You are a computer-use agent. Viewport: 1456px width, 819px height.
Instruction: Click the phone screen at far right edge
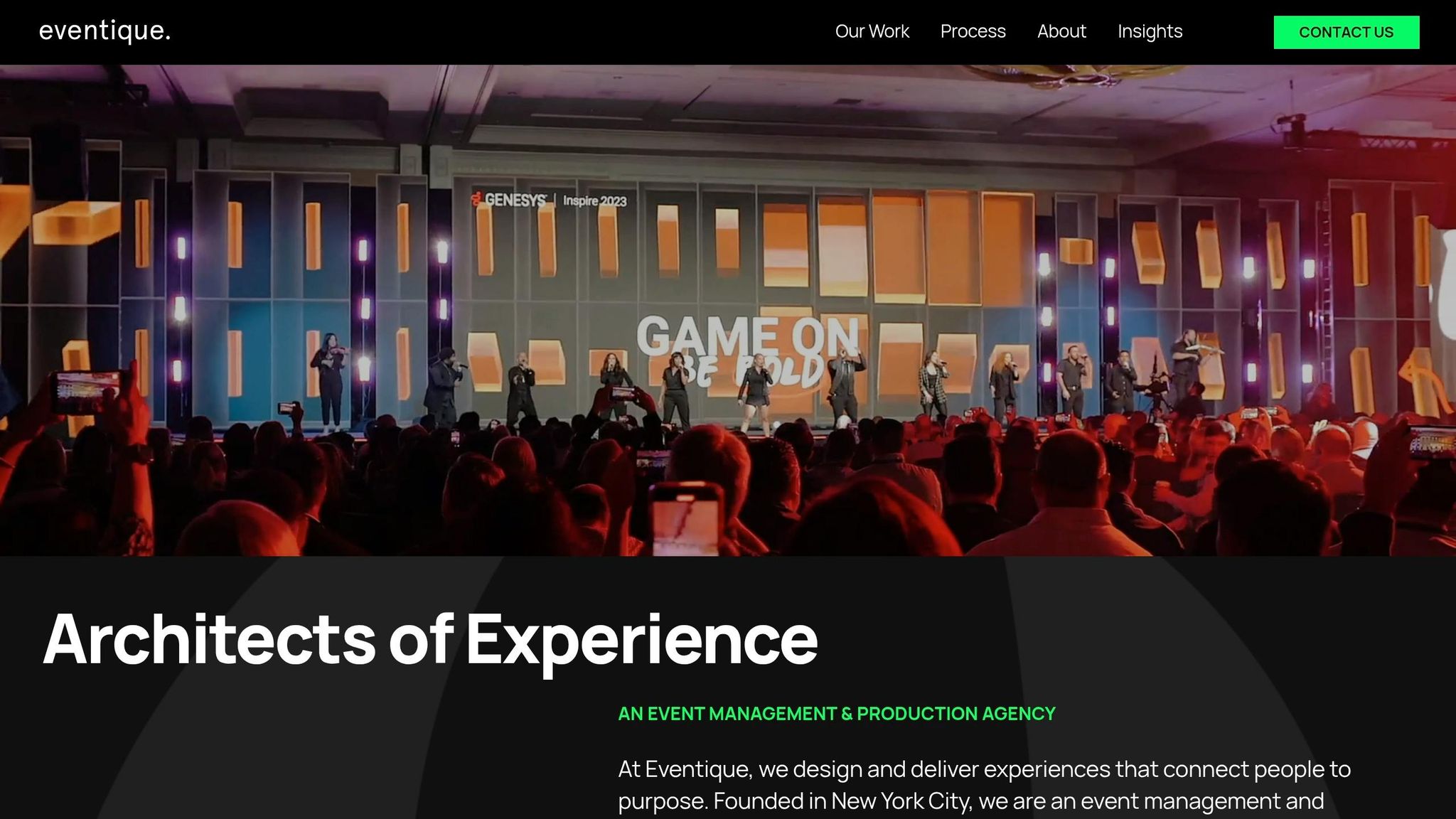coord(1433,444)
